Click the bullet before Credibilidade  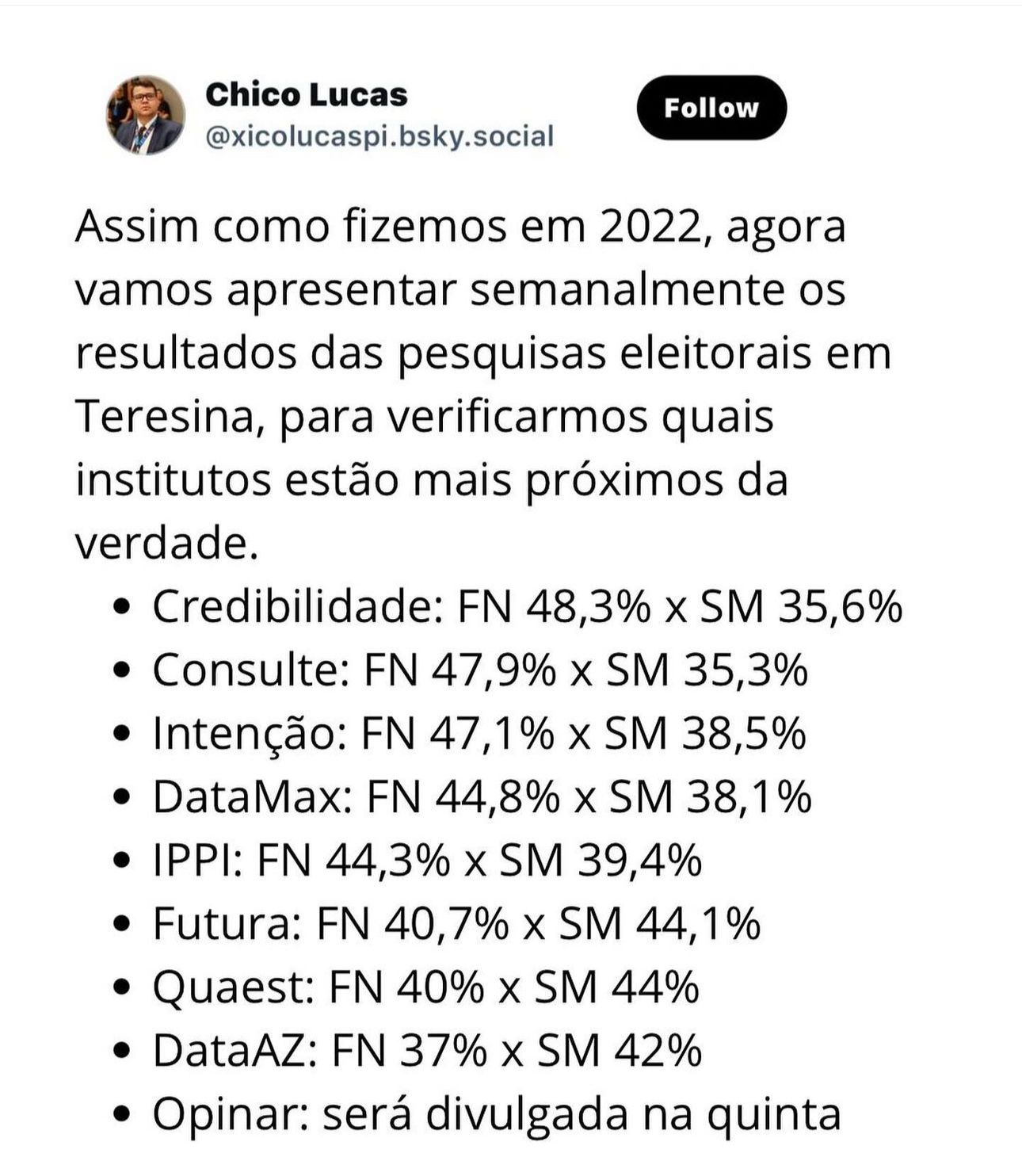click(121, 608)
